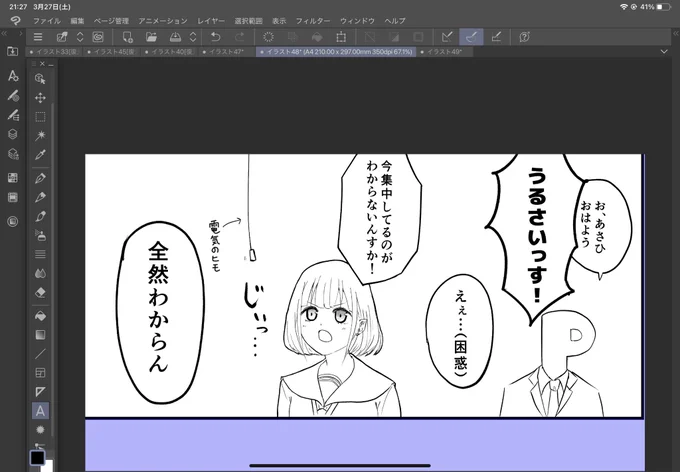680x472 pixels.
Task: Open the レイヤー menu
Action: point(211,20)
